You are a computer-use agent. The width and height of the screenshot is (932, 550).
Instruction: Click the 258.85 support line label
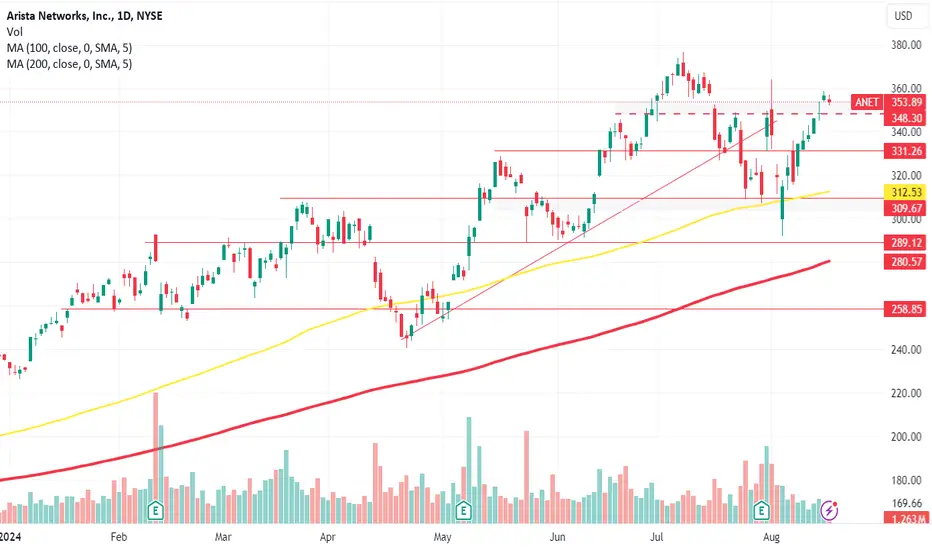[906, 309]
